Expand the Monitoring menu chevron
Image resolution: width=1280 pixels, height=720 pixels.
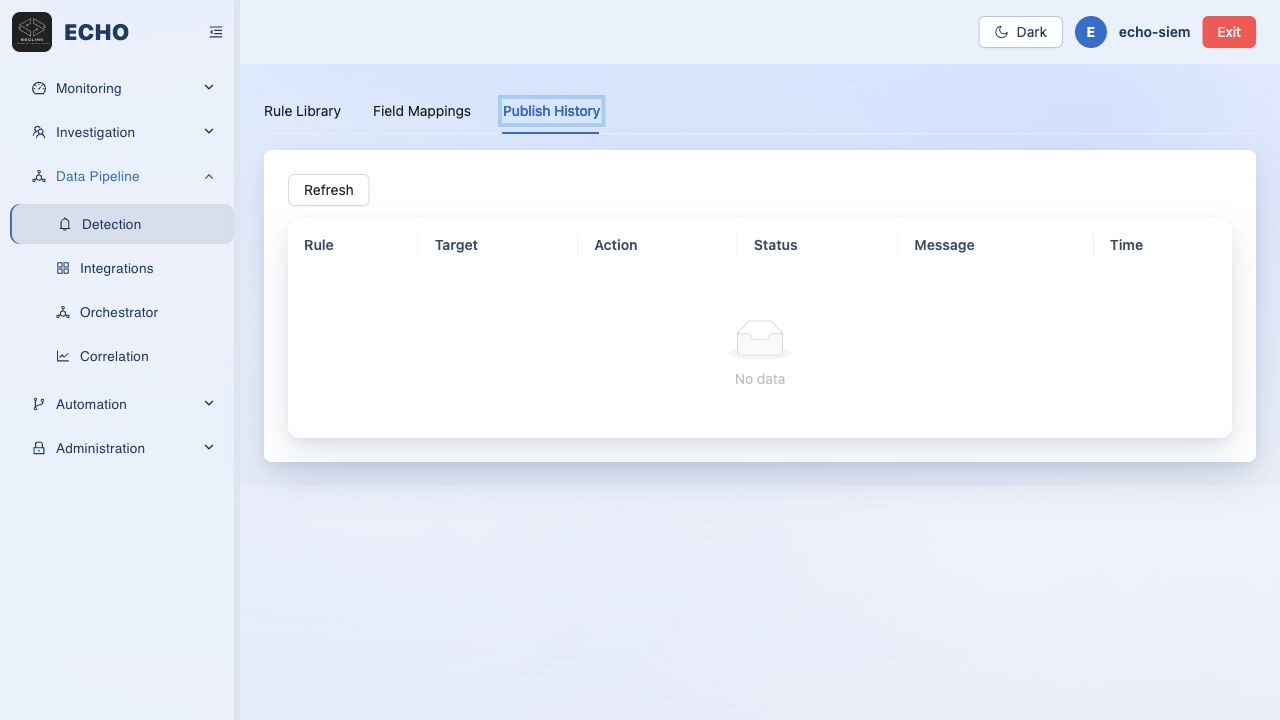[x=209, y=88]
